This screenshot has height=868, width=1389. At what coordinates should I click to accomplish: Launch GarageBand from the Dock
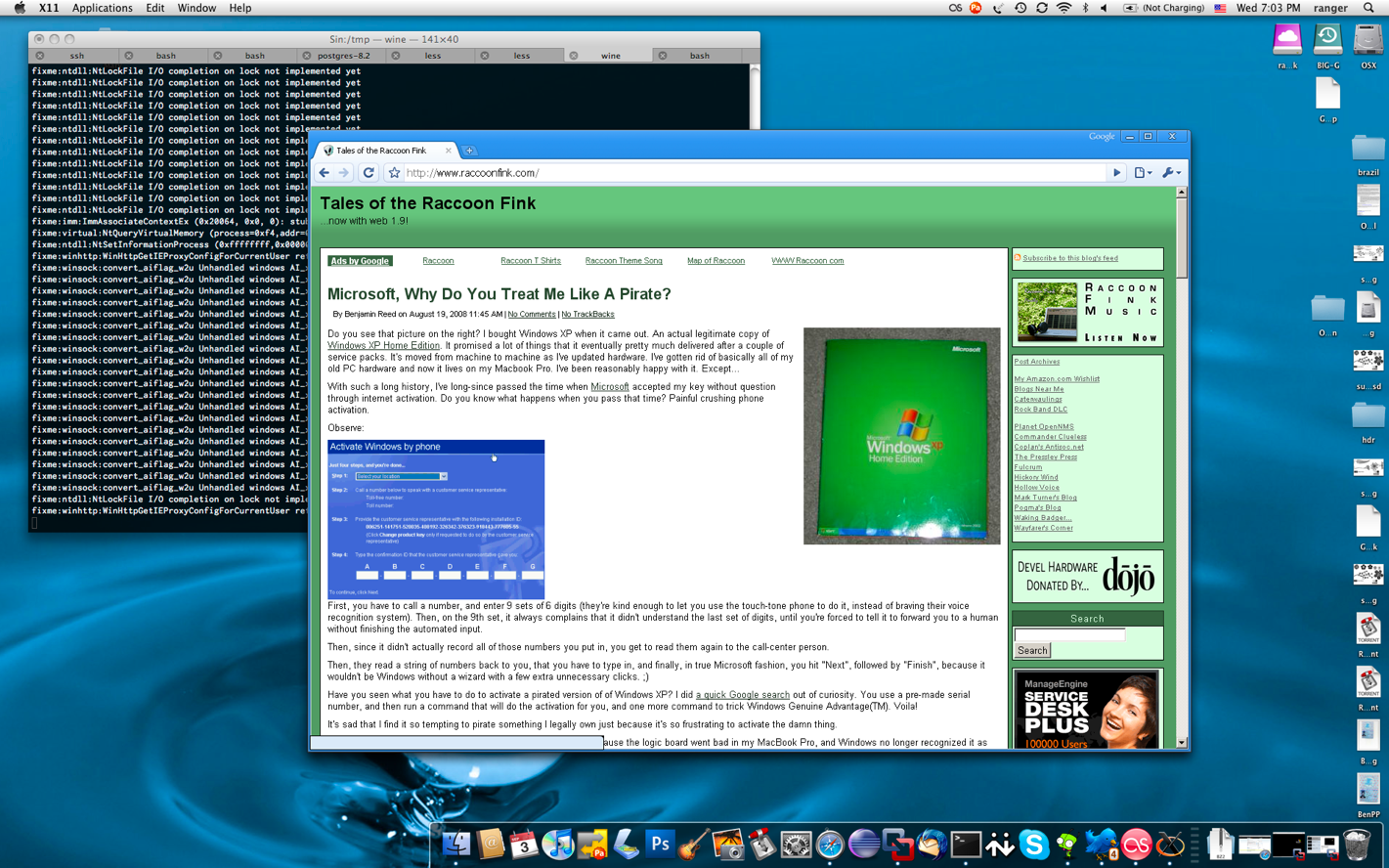tap(694, 845)
